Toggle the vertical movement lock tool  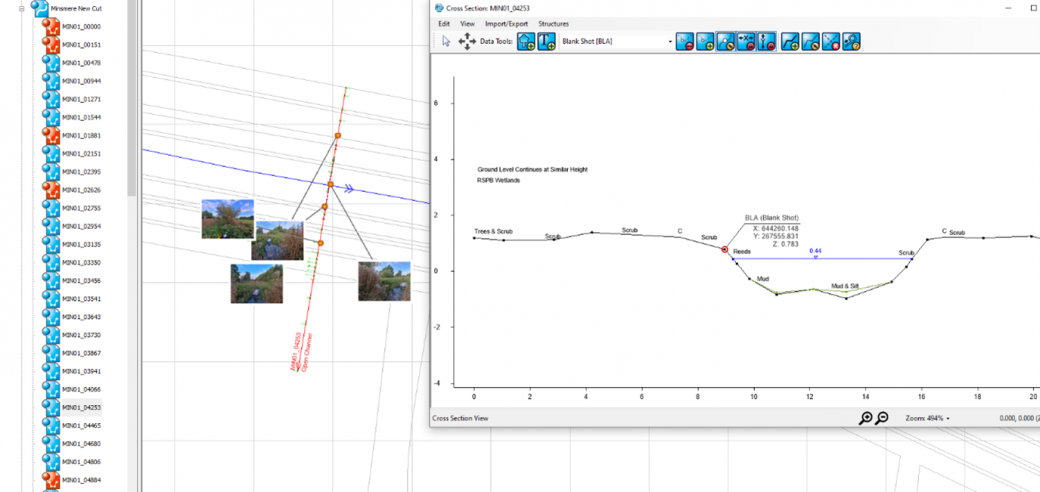765,41
